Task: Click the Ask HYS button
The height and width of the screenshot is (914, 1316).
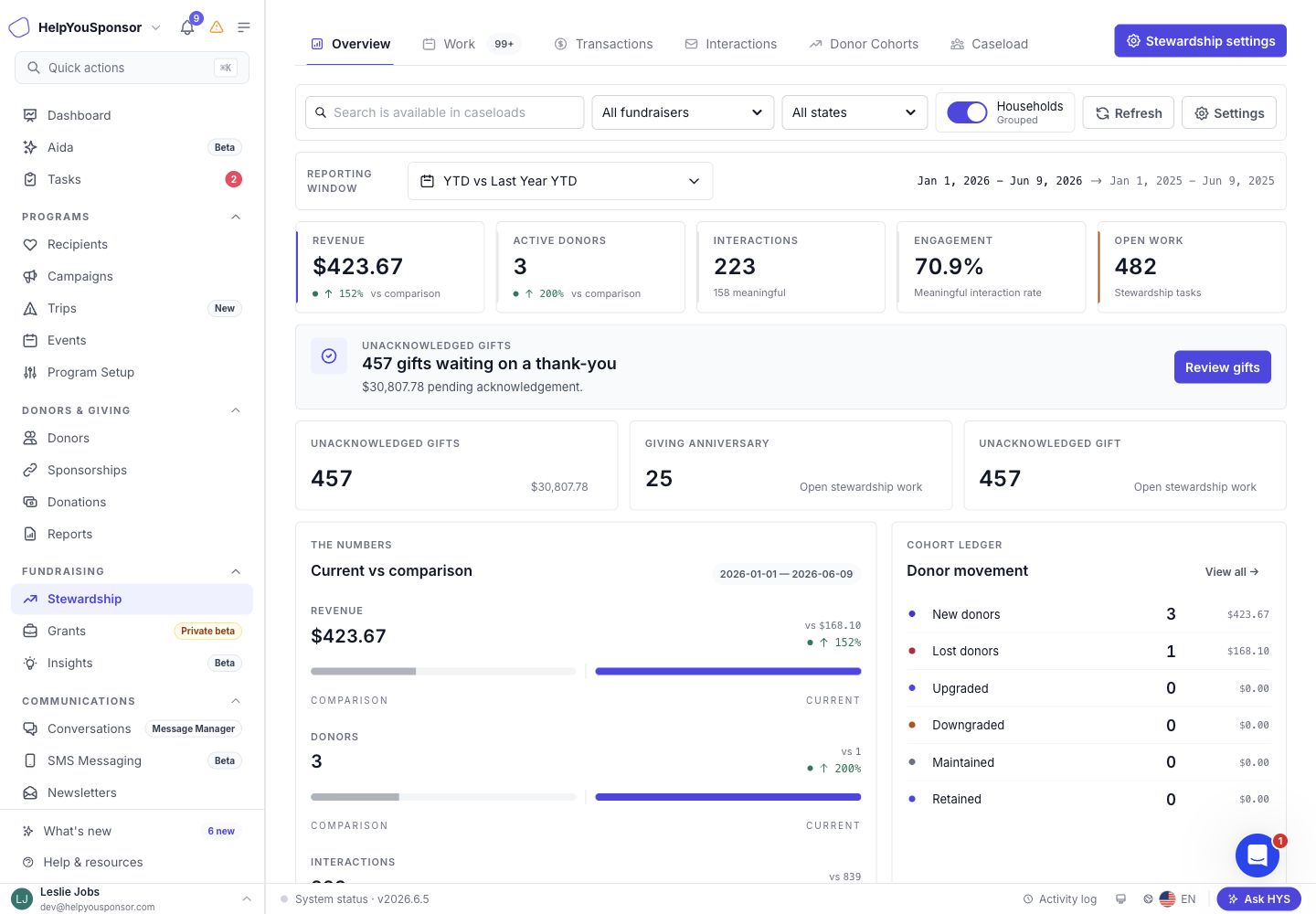Action: [1258, 899]
